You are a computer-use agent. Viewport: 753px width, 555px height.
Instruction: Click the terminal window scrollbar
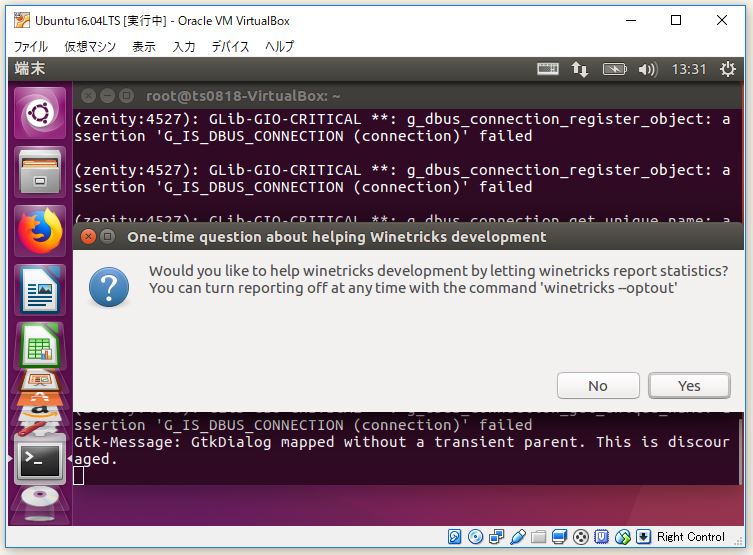click(x=740, y=450)
